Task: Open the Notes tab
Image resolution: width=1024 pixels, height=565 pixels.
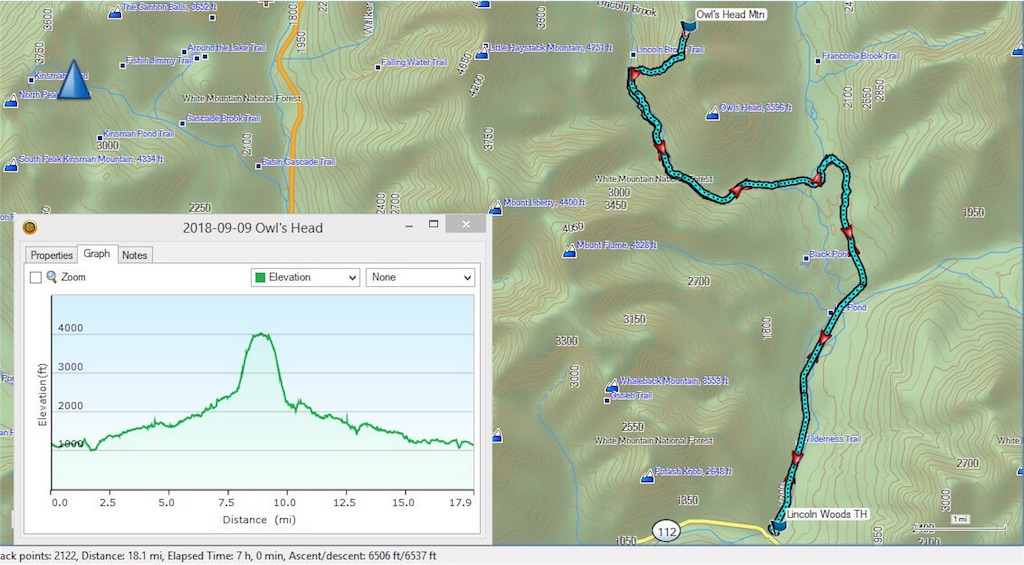Action: coord(135,255)
